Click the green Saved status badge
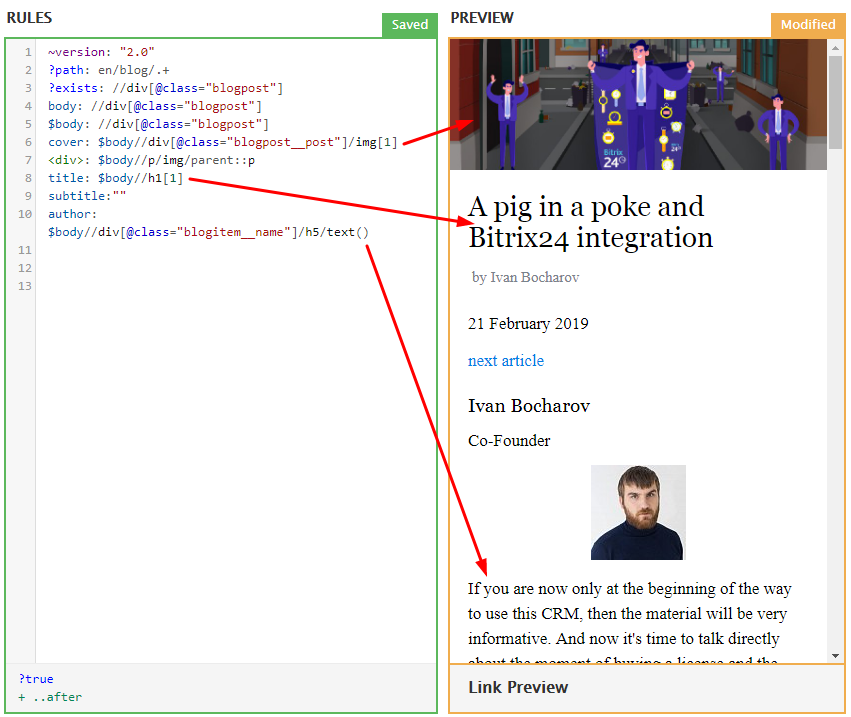Image resolution: width=851 pixels, height=717 pixels. click(410, 25)
